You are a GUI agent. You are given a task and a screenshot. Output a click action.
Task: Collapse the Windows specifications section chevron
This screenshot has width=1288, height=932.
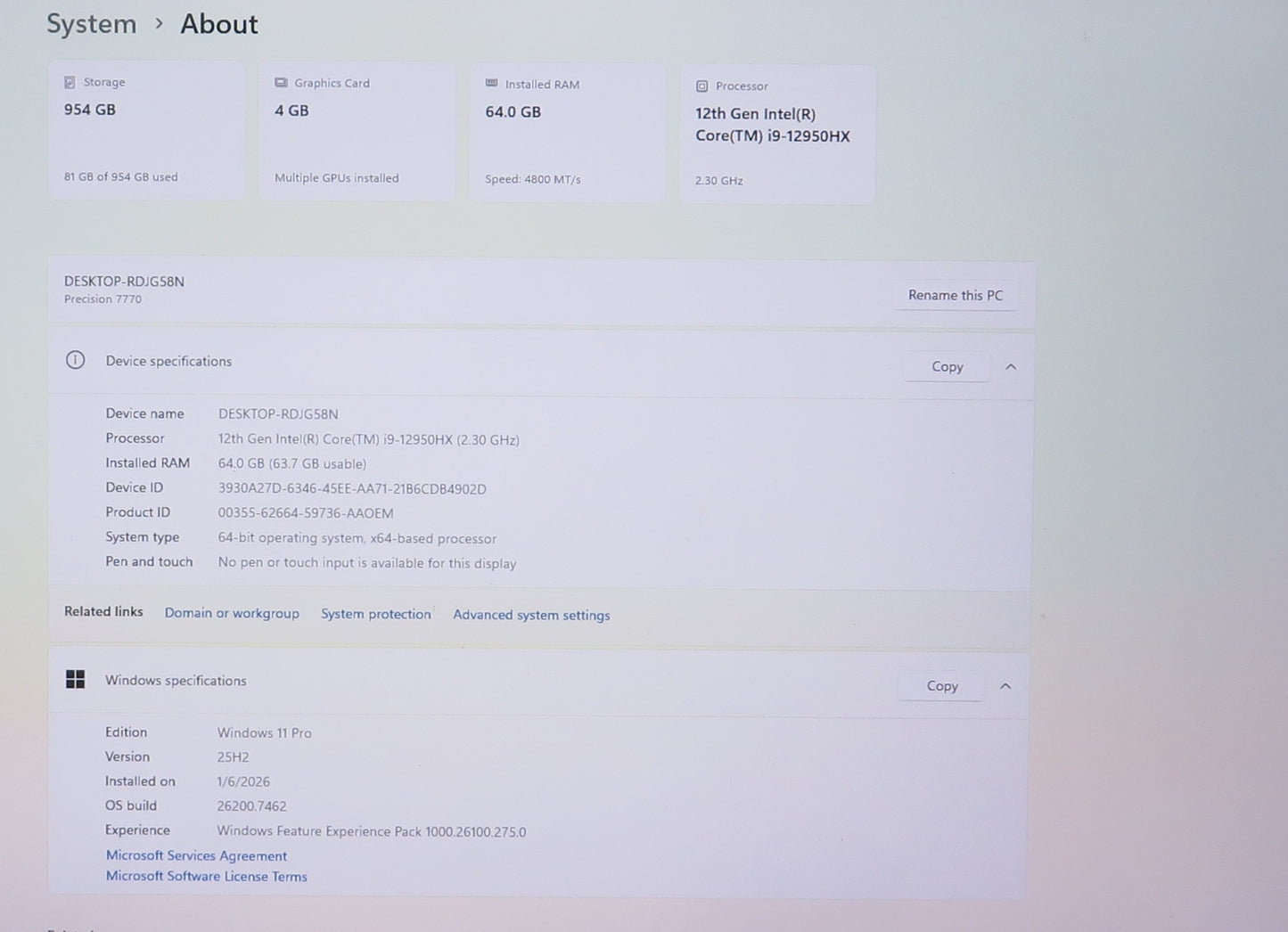tap(1005, 685)
